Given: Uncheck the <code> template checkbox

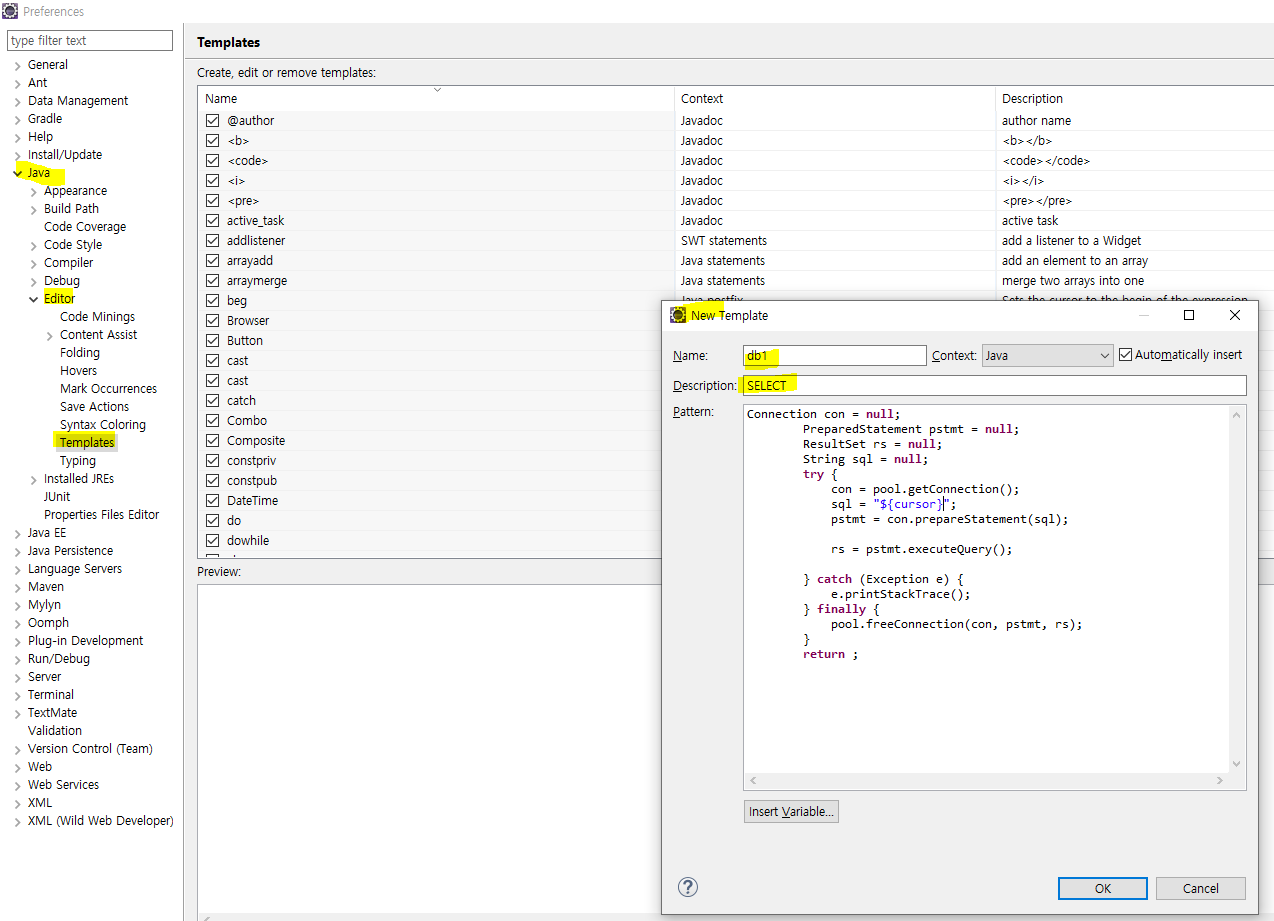Looking at the screenshot, I should click(x=212, y=161).
